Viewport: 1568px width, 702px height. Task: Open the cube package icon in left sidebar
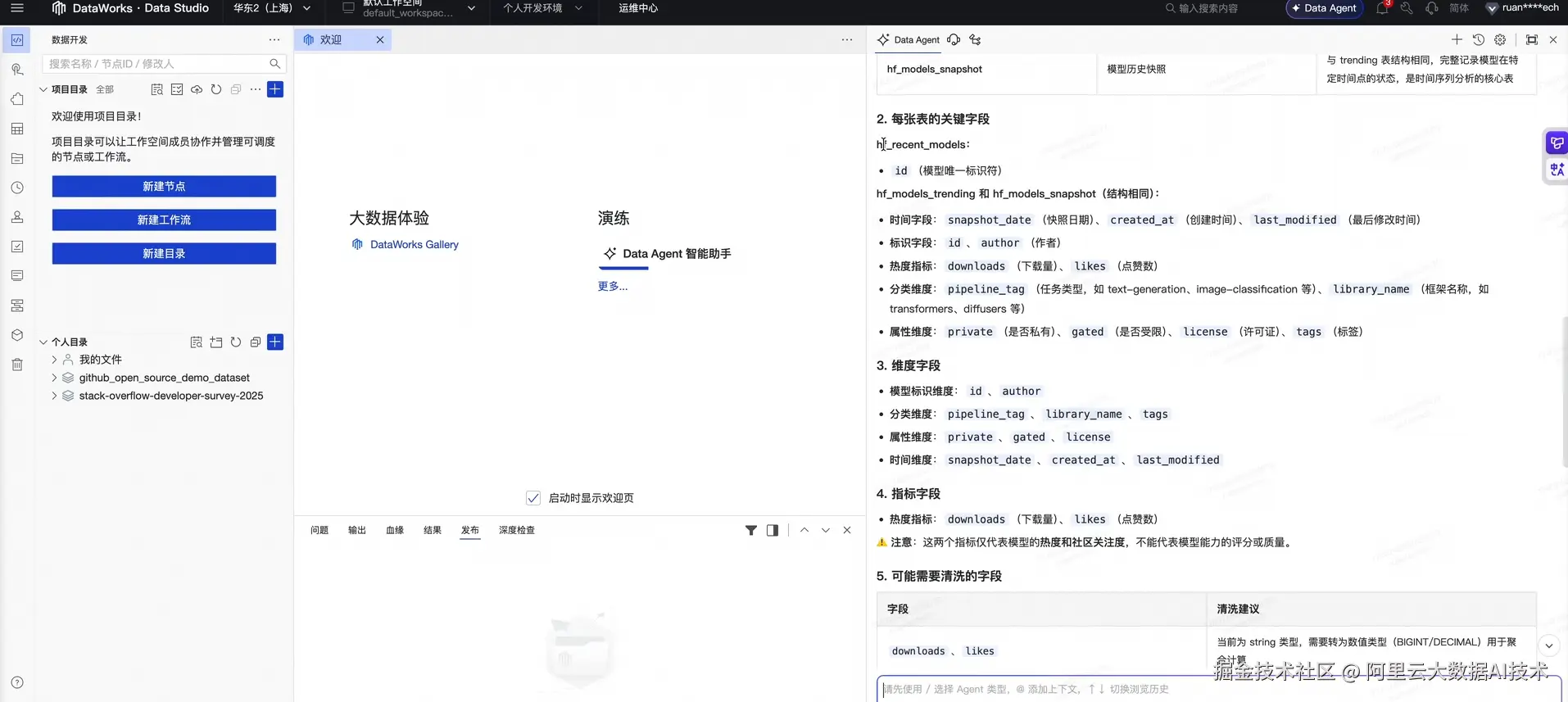17,335
